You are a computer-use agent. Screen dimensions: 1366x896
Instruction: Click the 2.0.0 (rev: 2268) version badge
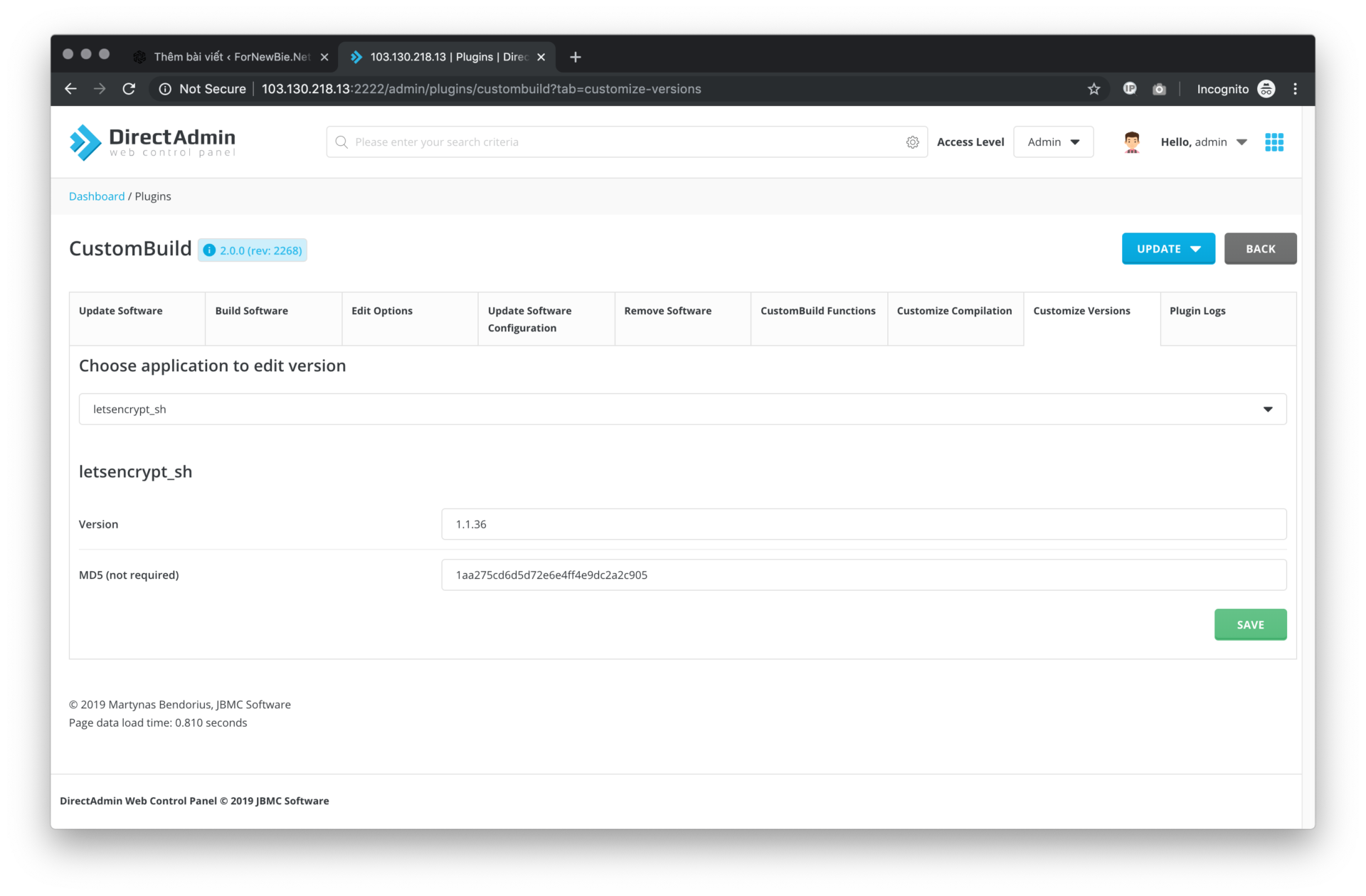(253, 250)
